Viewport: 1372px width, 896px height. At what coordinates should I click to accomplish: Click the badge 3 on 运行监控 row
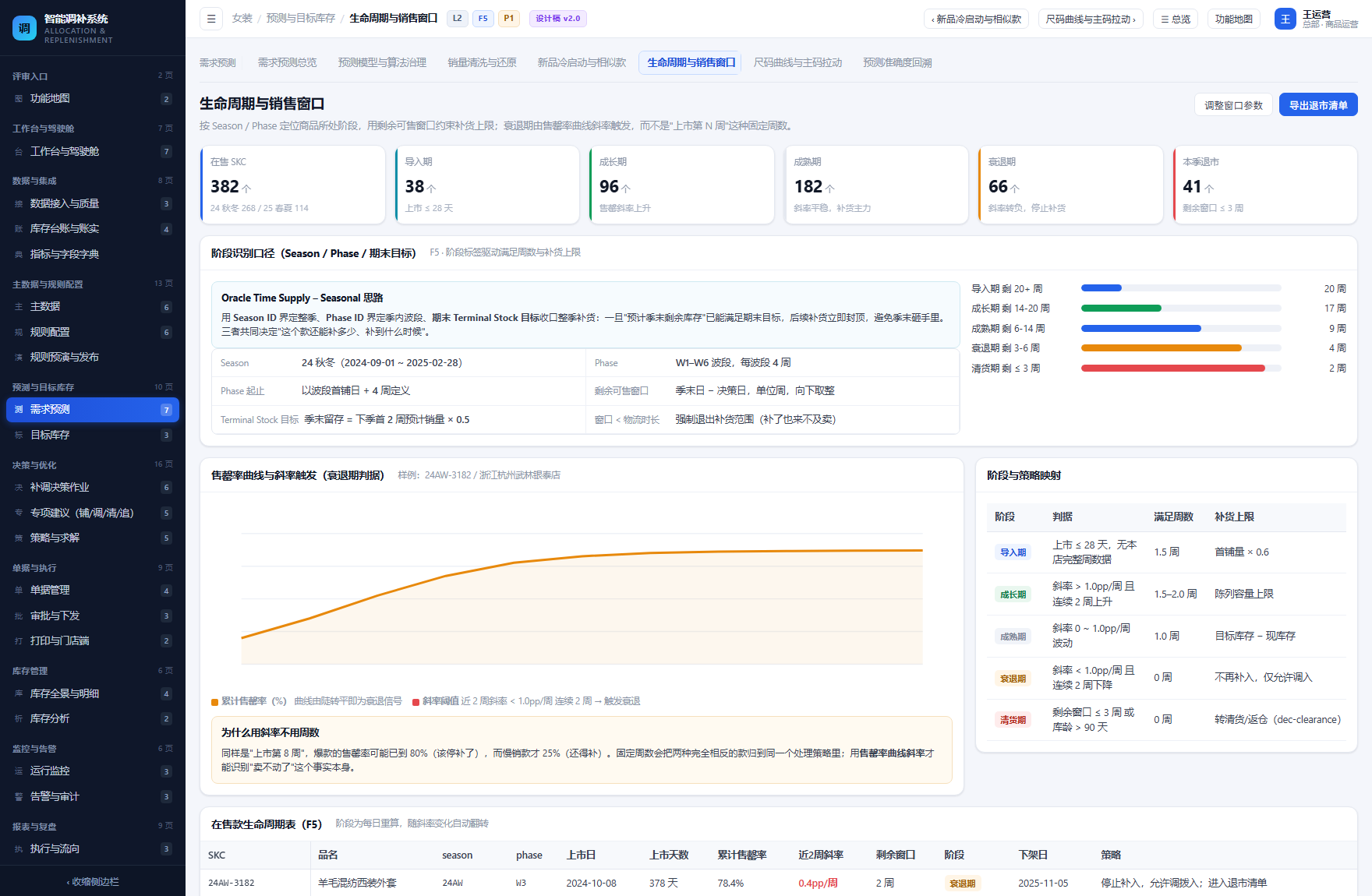click(166, 771)
